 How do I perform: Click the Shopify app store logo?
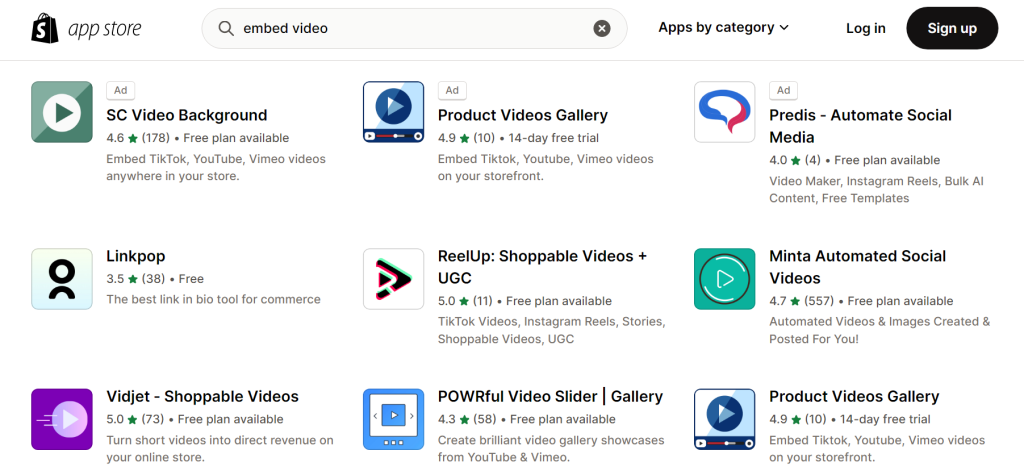86,28
